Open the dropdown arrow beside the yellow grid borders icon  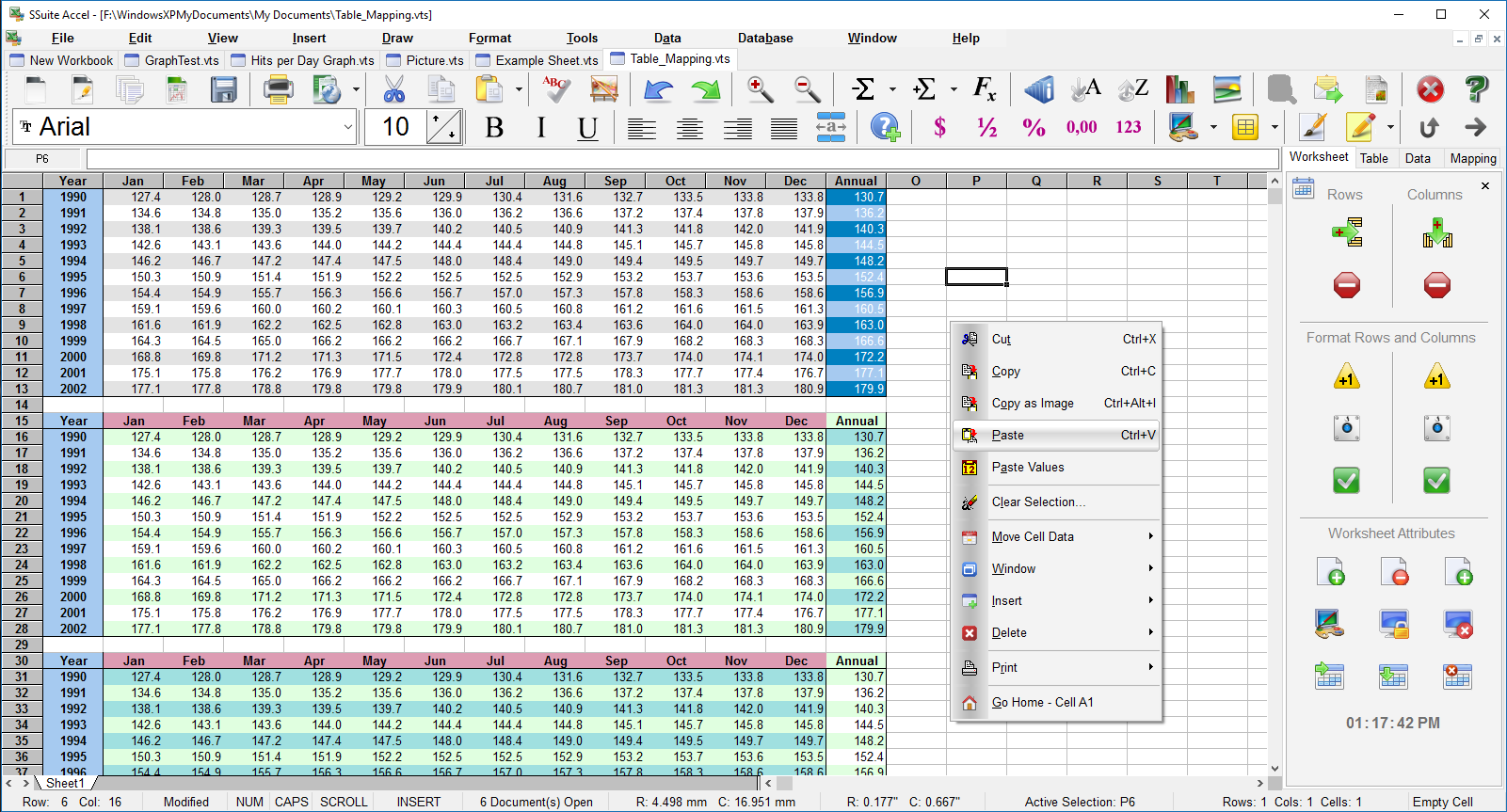(x=1275, y=127)
